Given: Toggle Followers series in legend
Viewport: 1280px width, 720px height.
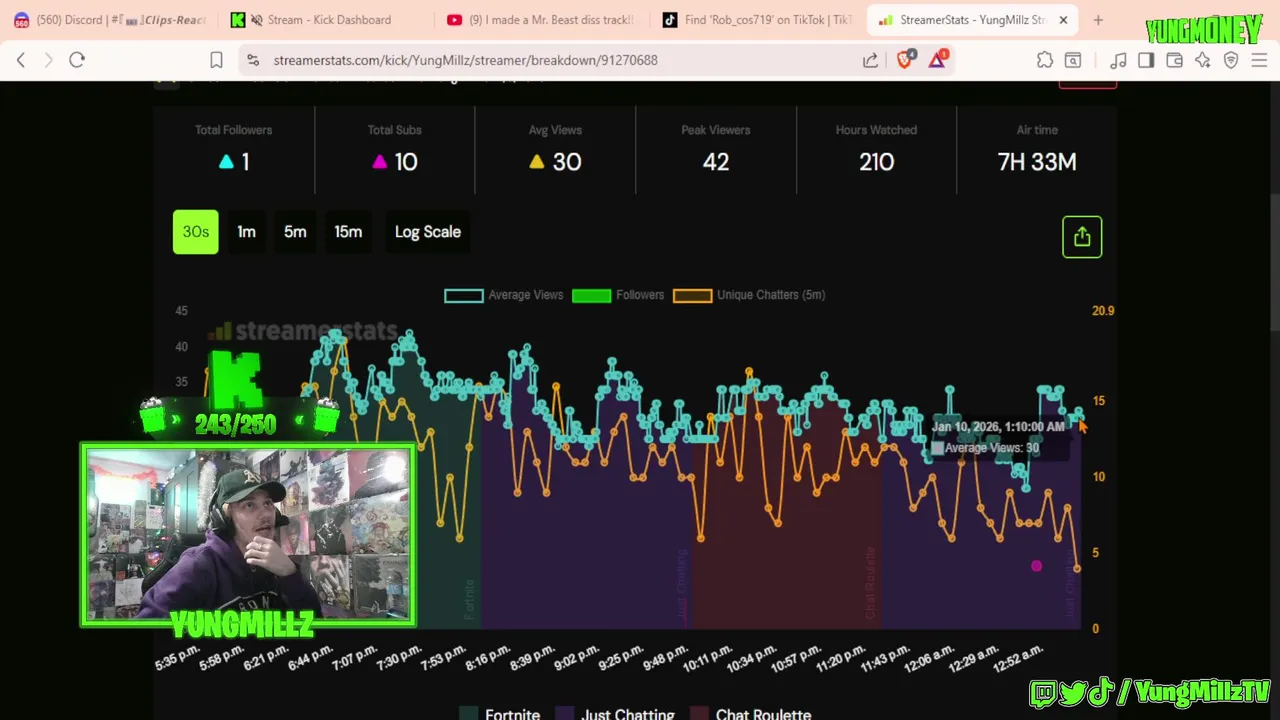Looking at the screenshot, I should 618,295.
